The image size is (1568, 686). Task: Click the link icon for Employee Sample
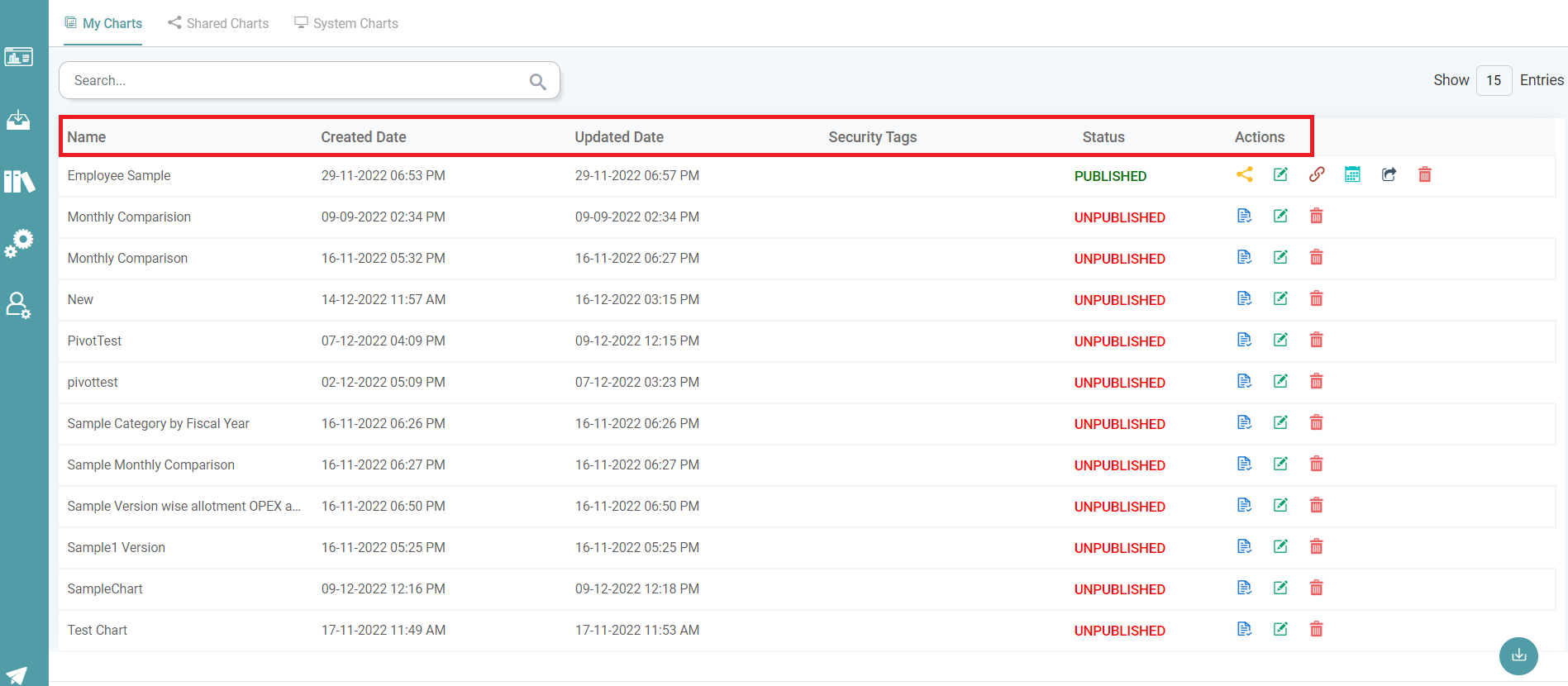[1317, 174]
